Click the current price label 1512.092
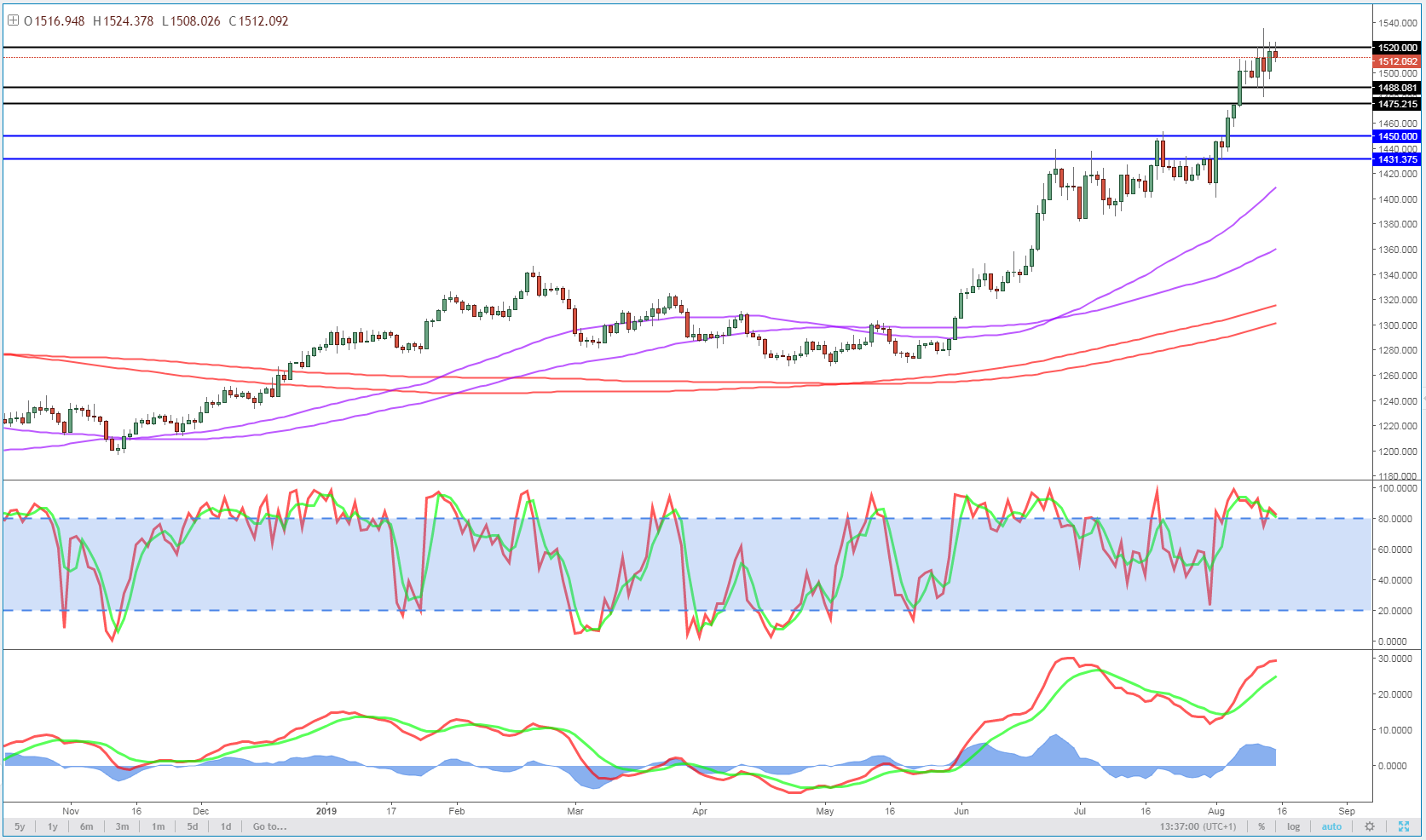The image size is (1426, 840). 1397,61
